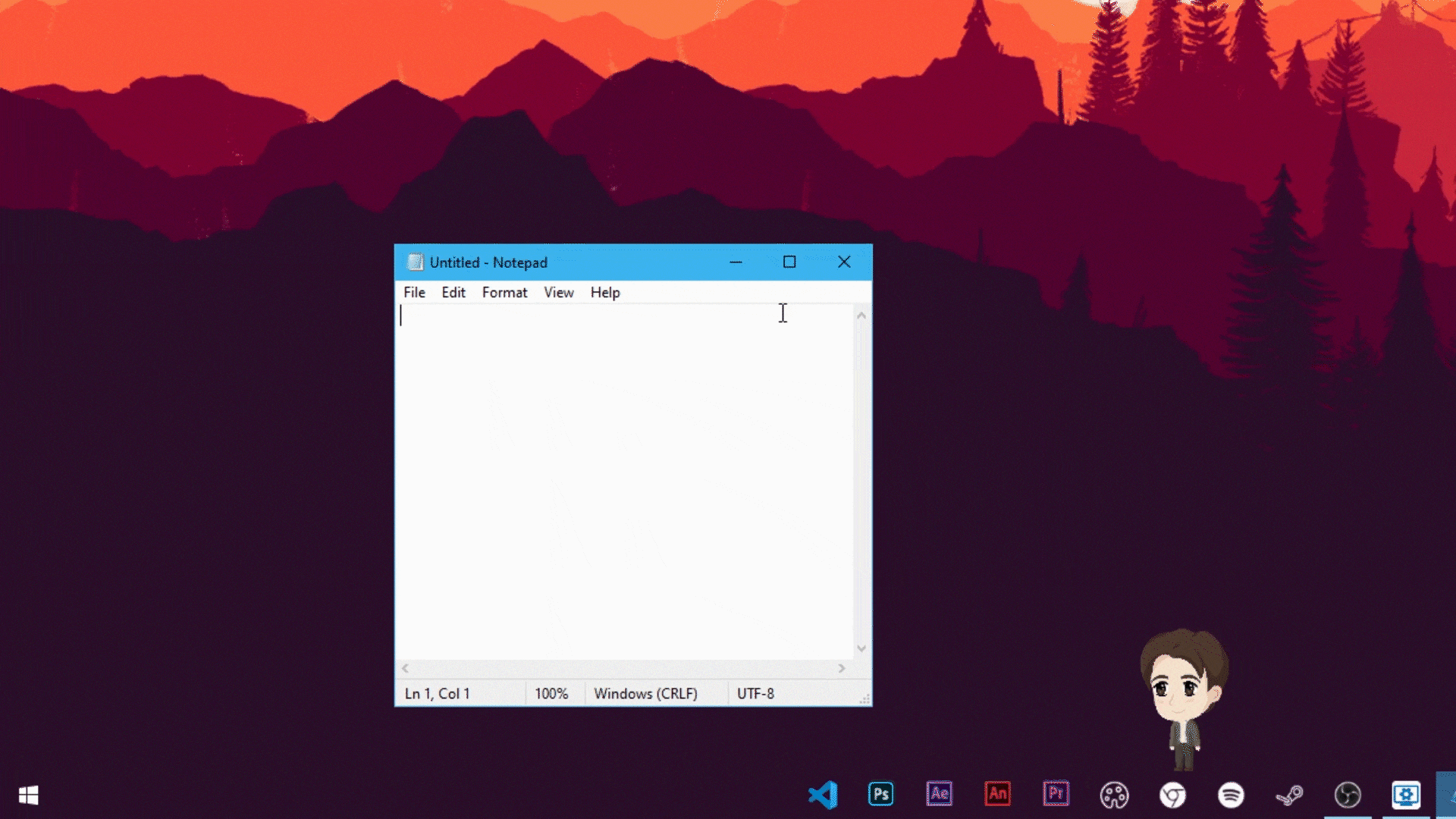Image resolution: width=1456 pixels, height=819 pixels.
Task: Open the Windows Start menu
Action: (x=29, y=795)
